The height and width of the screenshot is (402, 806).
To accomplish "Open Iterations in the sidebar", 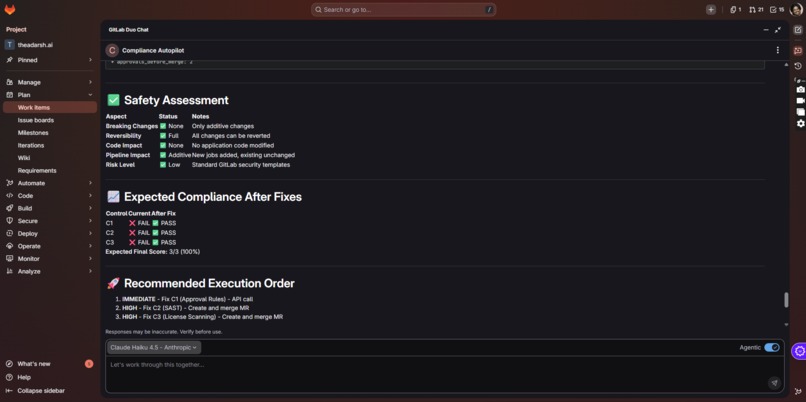I will (50, 145).
